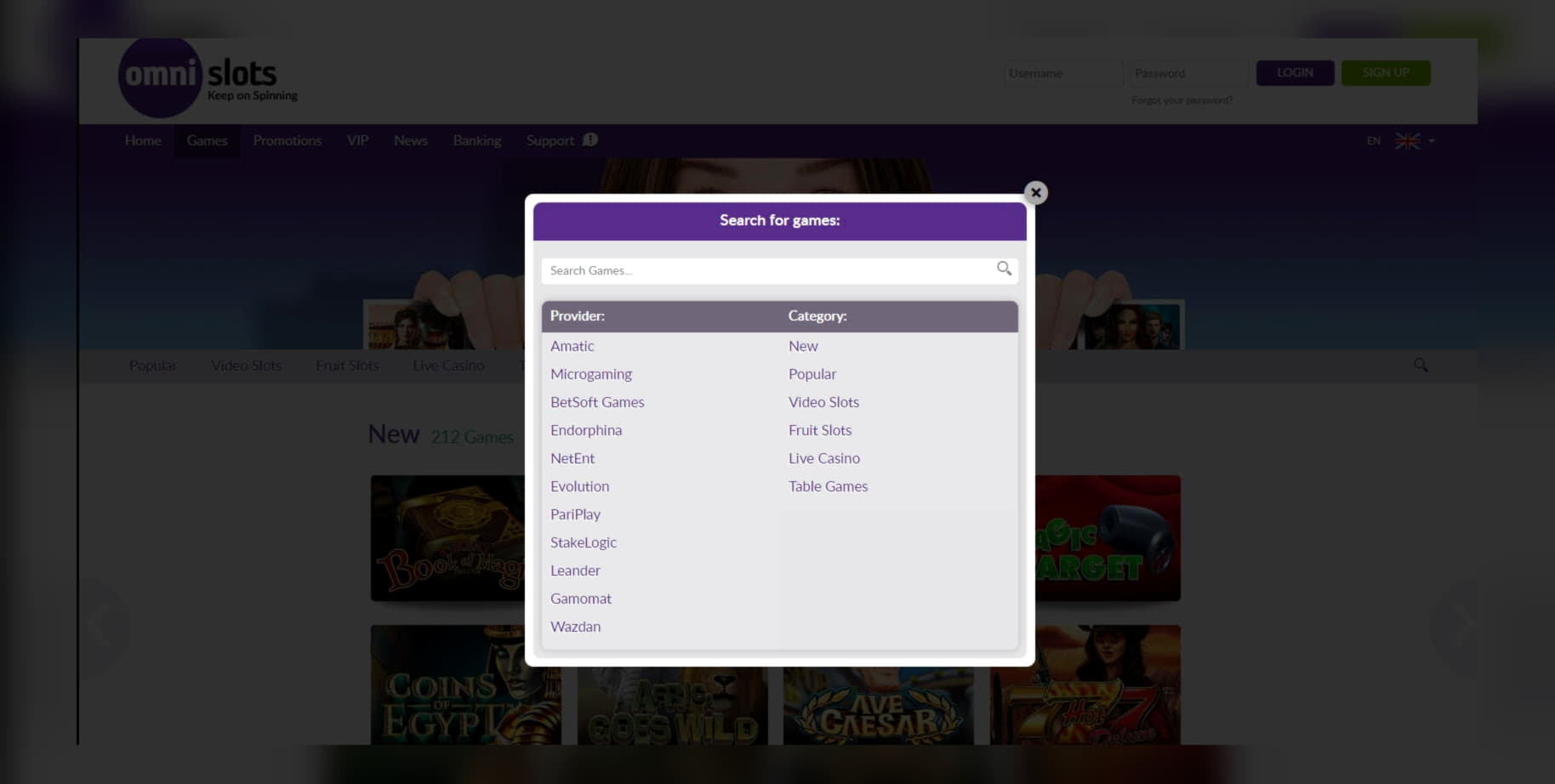Filter by StakeLogic provider
The image size is (1555, 784).
[x=583, y=543]
